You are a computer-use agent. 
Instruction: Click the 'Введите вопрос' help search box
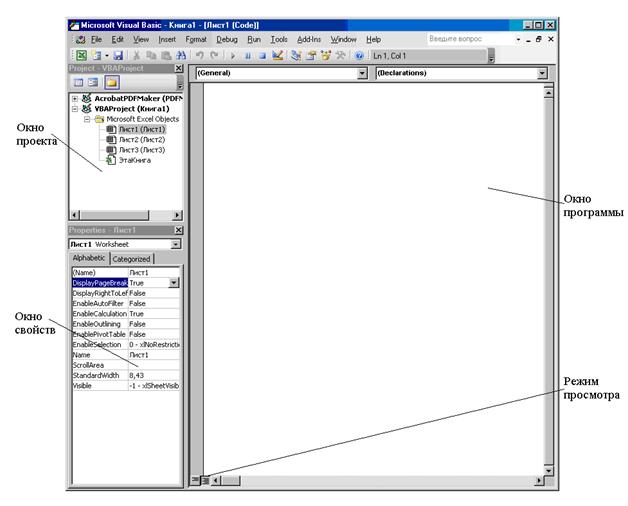471,39
